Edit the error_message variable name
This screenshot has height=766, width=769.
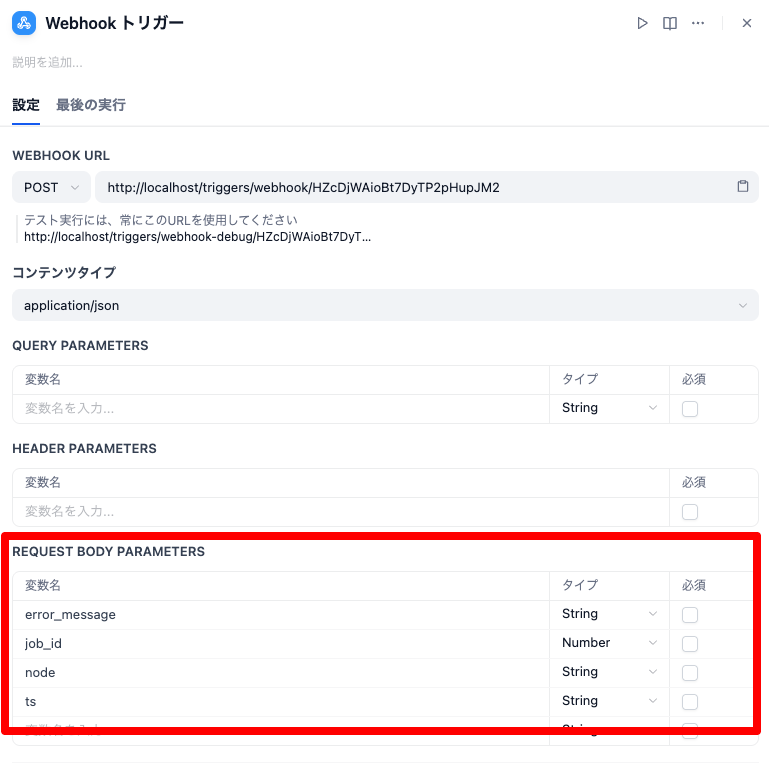pyautogui.click(x=281, y=614)
